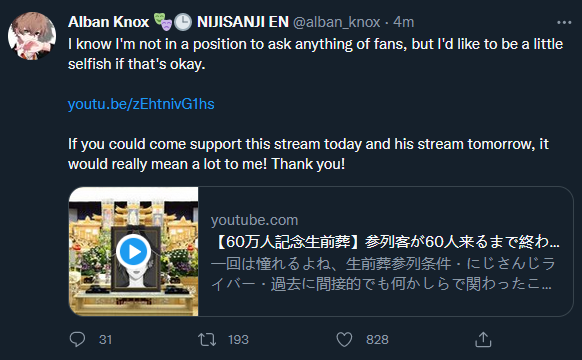Click the clock emoji beside display name
The height and width of the screenshot is (360, 582).
(183, 22)
